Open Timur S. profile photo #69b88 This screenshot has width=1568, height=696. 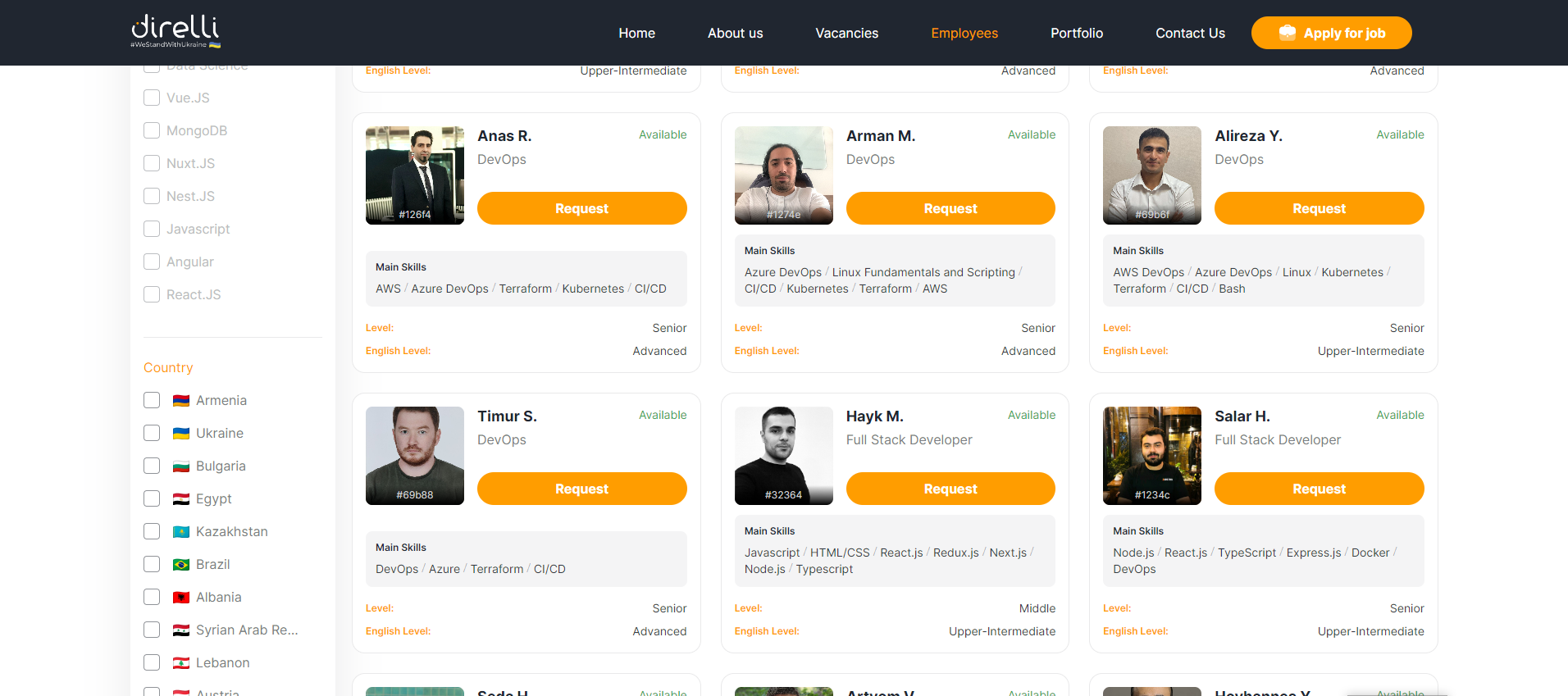pos(415,456)
